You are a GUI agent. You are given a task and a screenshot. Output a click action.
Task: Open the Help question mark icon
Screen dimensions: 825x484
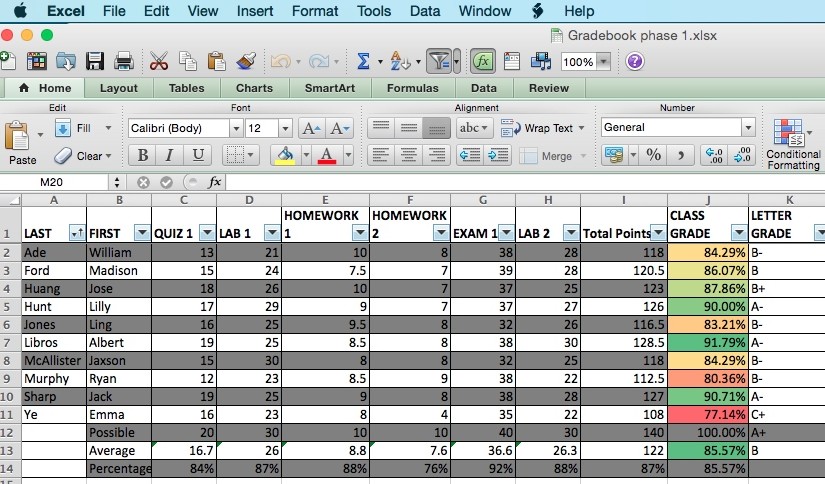(634, 62)
